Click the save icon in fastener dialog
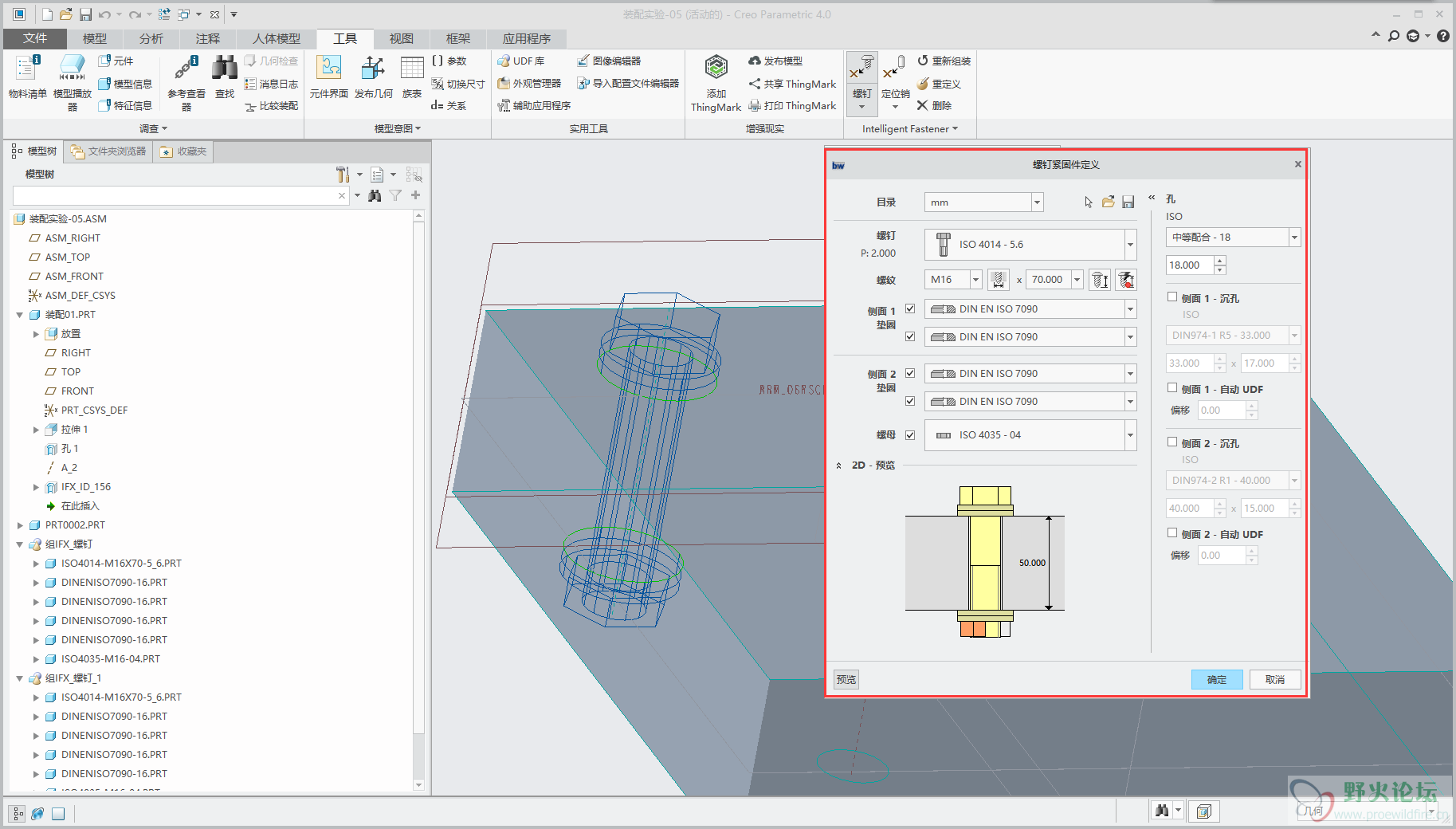The height and width of the screenshot is (829, 1456). point(1128,202)
